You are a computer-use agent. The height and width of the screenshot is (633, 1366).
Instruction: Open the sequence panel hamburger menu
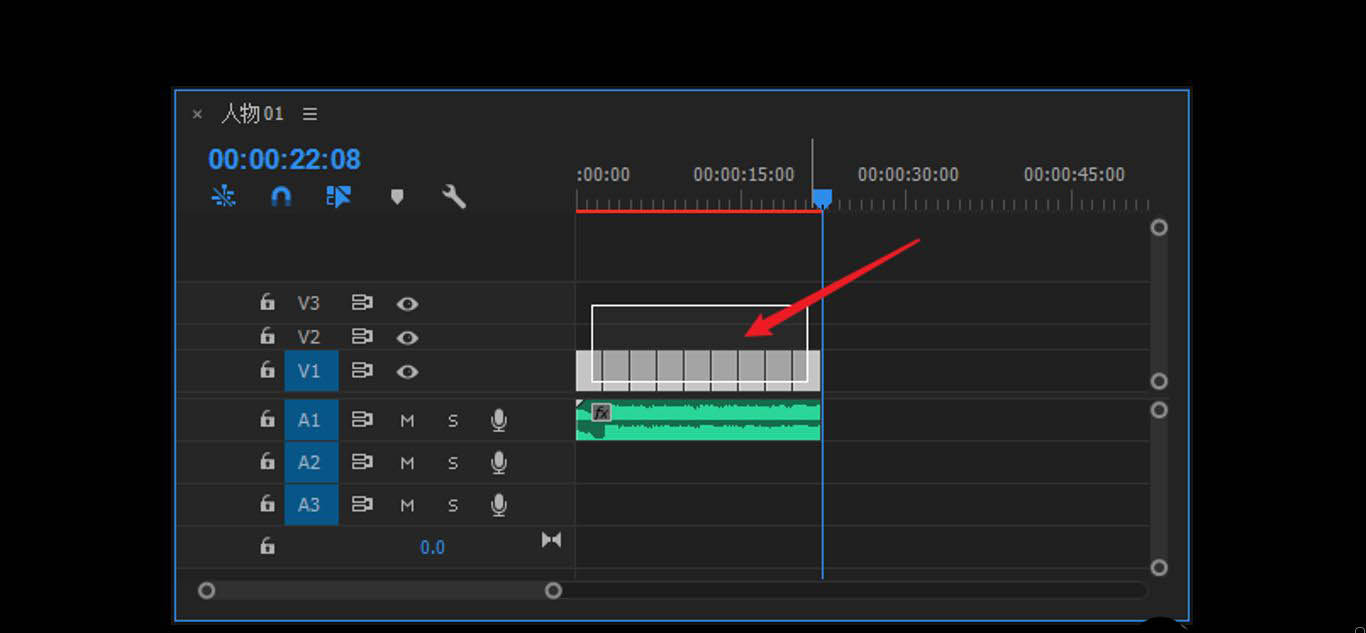point(310,114)
